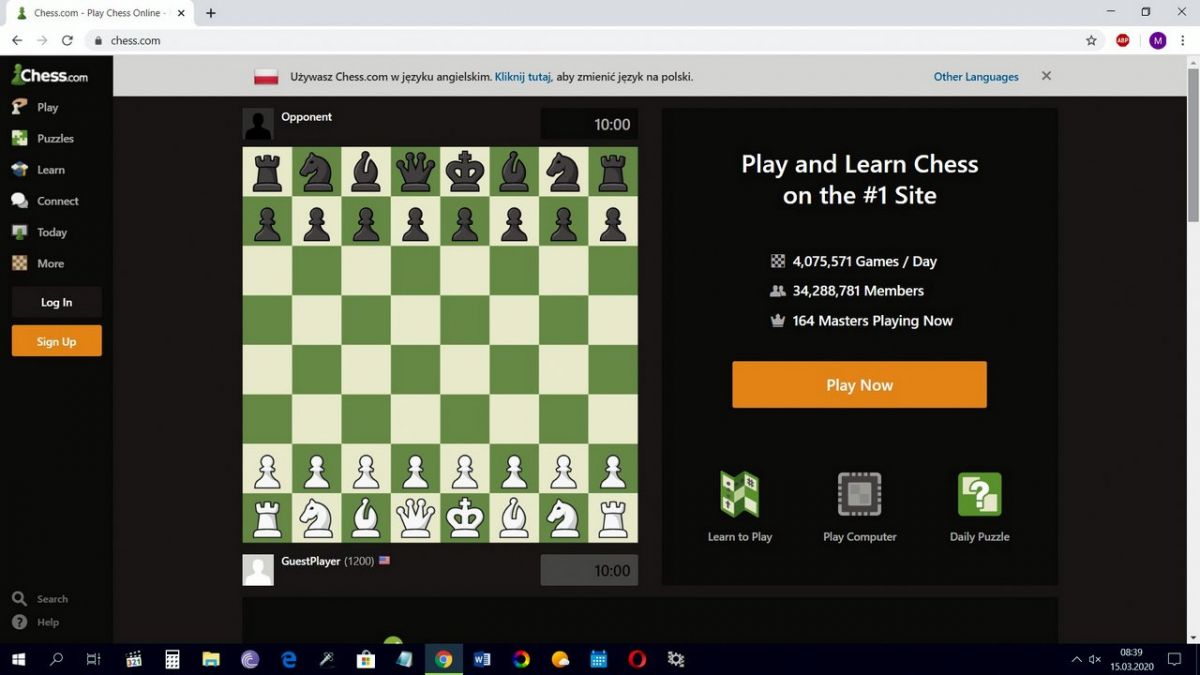
Task: Select the white queen piece
Action: (415, 518)
